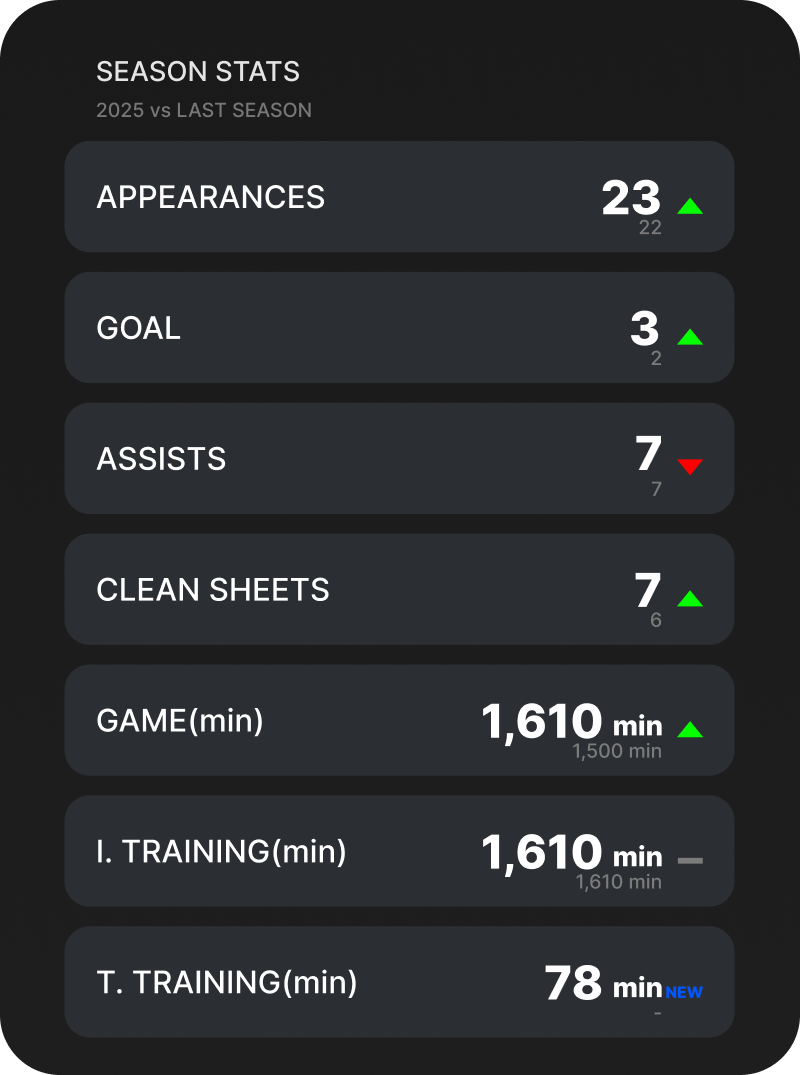Click the green up triangle next to Goal

690,337
